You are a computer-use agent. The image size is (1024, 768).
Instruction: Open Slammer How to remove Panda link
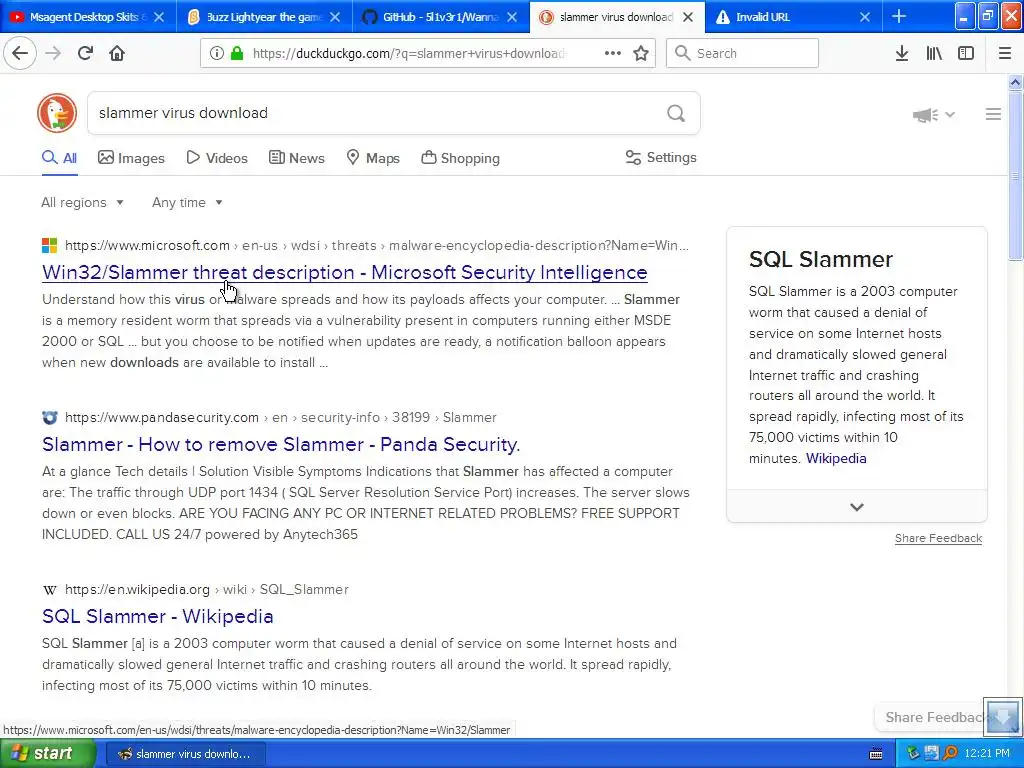(281, 444)
